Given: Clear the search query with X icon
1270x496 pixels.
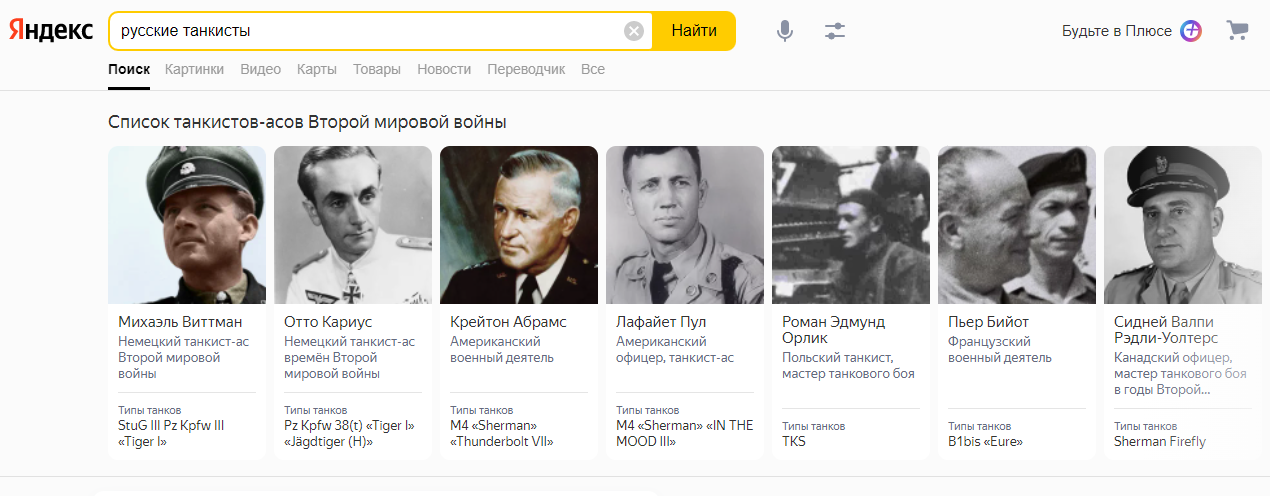Looking at the screenshot, I should [634, 31].
